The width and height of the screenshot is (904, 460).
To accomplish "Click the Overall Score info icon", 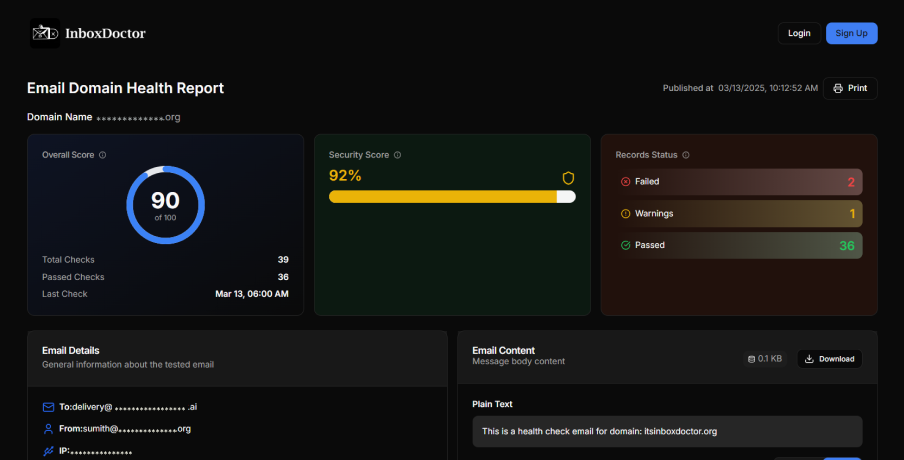I will click(103, 155).
